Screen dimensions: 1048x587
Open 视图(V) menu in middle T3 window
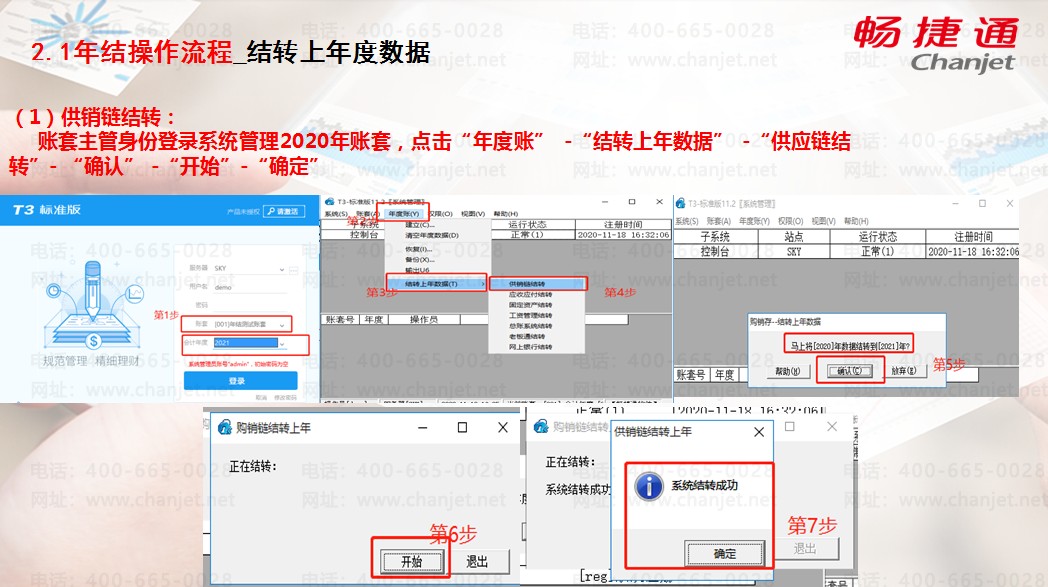pyautogui.click(x=473, y=214)
